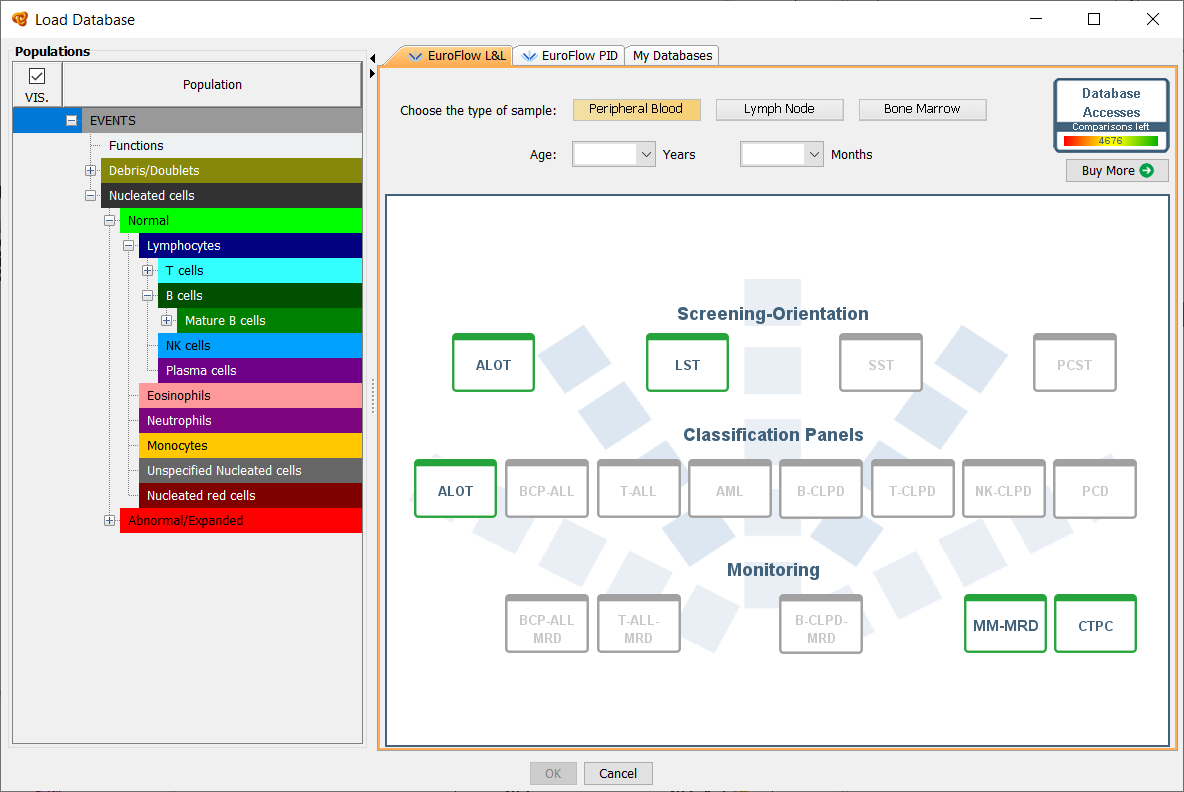
Task: Collapse the Normal population node
Action: (109, 220)
